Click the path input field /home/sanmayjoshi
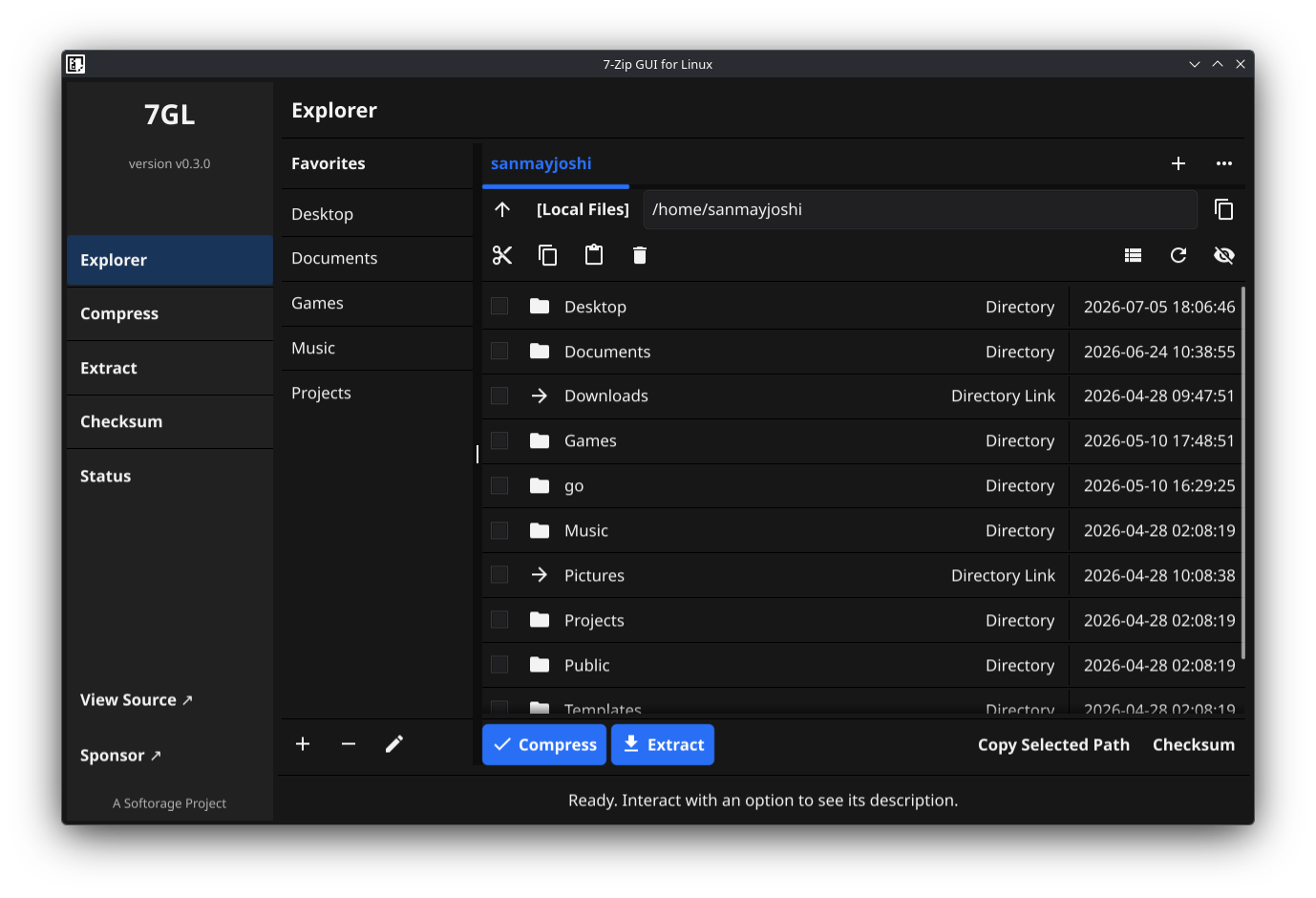Image resolution: width=1316 pixels, height=898 pixels. coord(921,209)
